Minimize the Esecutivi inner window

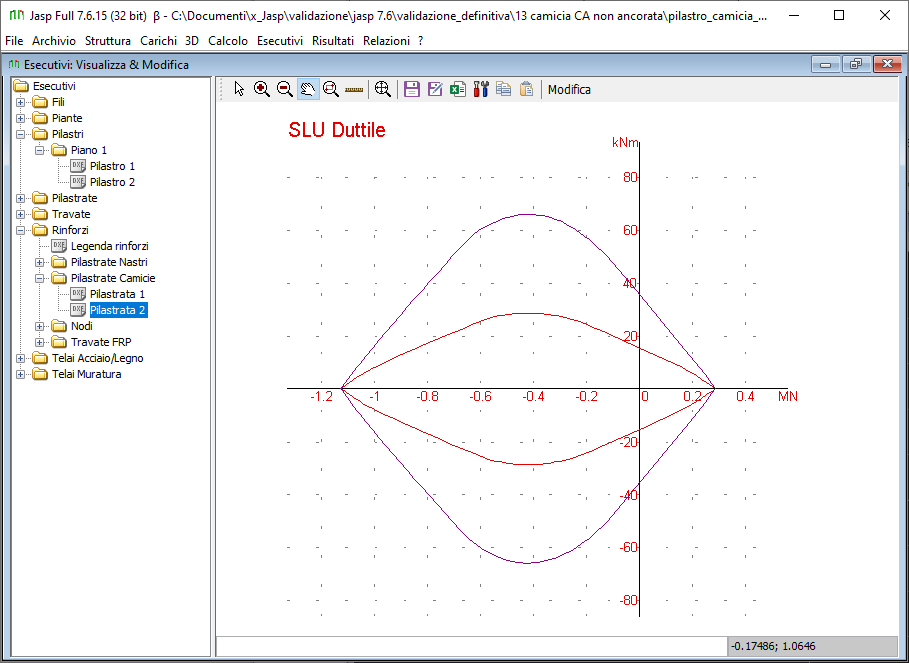826,65
